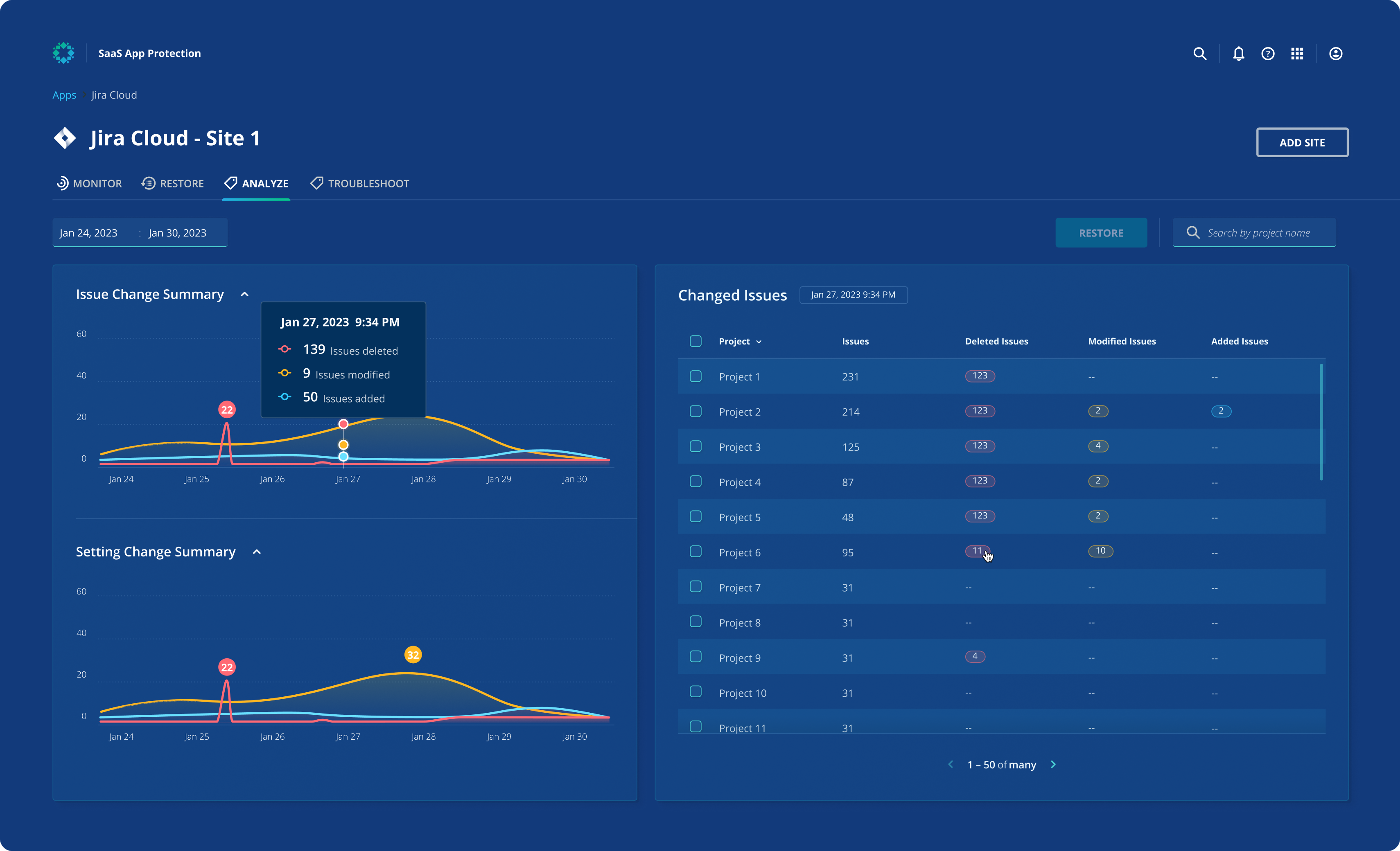
Task: Go to the next page of changed issues
Action: coord(1053,764)
